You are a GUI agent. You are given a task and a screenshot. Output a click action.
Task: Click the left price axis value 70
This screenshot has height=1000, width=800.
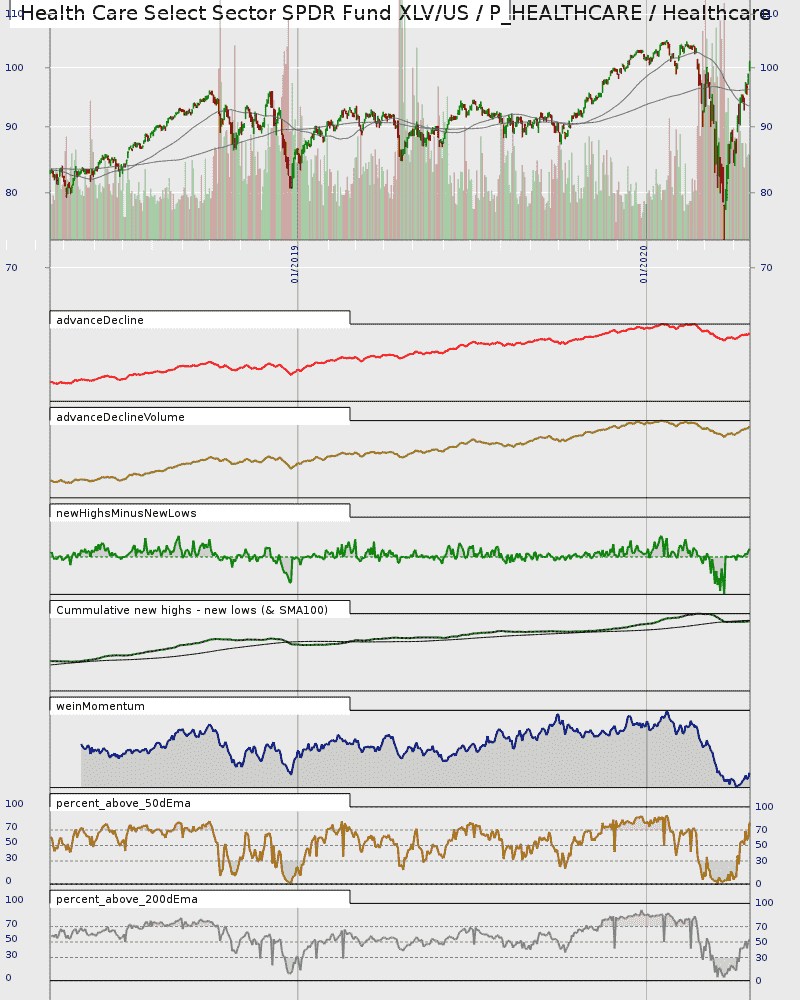tap(11, 268)
